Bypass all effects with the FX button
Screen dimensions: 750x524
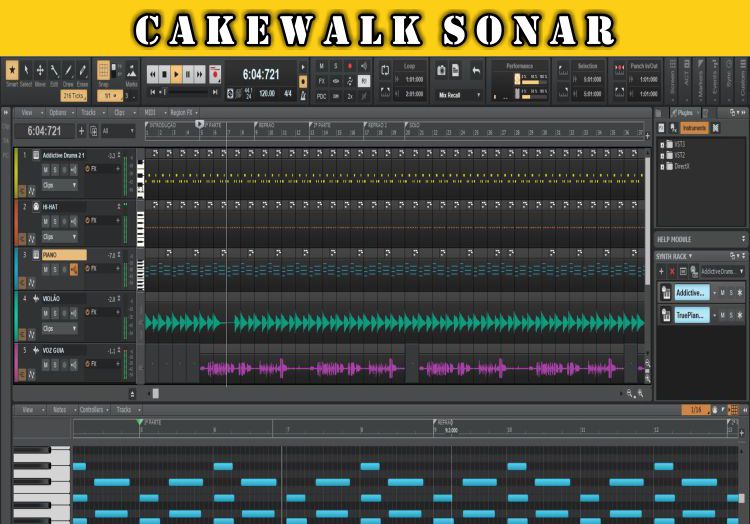(x=321, y=81)
